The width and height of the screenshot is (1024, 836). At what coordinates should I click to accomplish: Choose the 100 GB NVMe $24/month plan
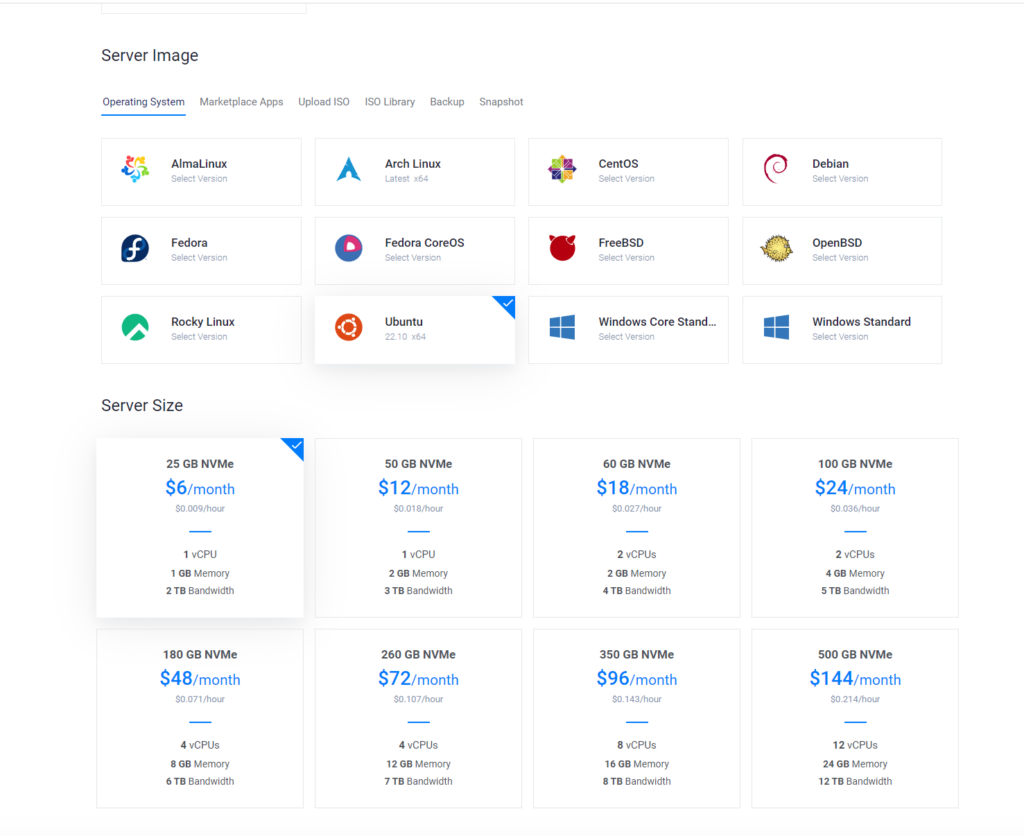tap(855, 528)
